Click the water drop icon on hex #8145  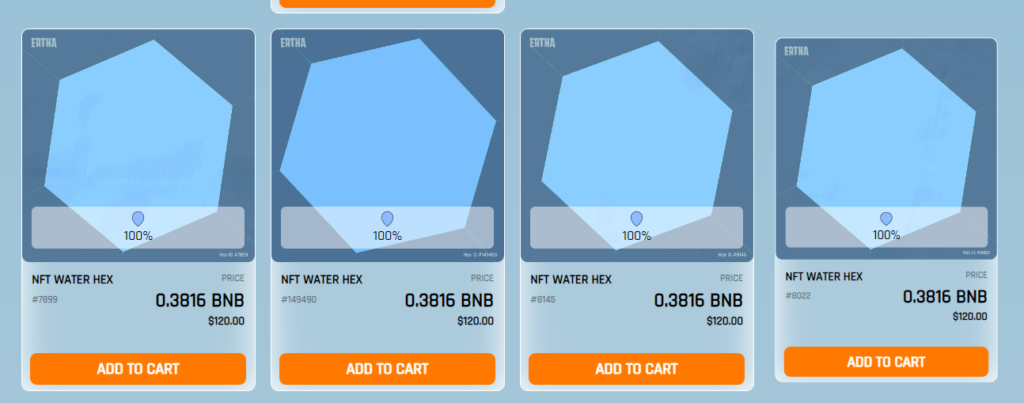point(636,219)
